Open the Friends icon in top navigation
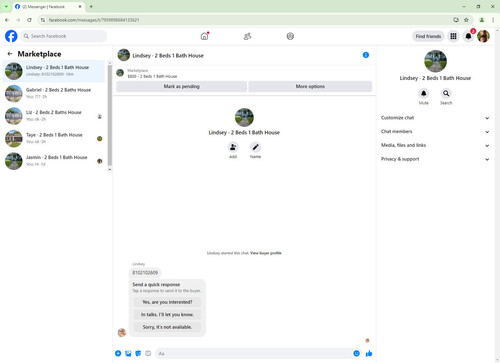Image resolution: width=500 pixels, height=363 pixels. [247, 36]
